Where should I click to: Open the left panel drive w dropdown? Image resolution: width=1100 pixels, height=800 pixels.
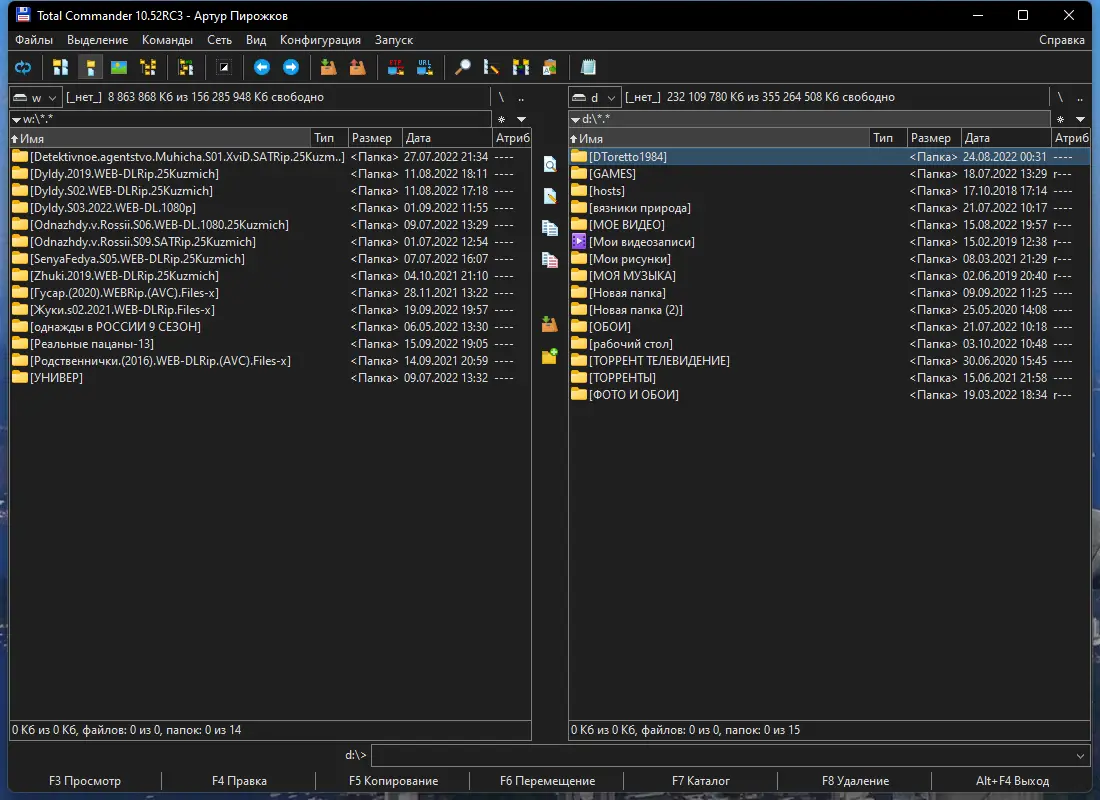(x=35, y=97)
